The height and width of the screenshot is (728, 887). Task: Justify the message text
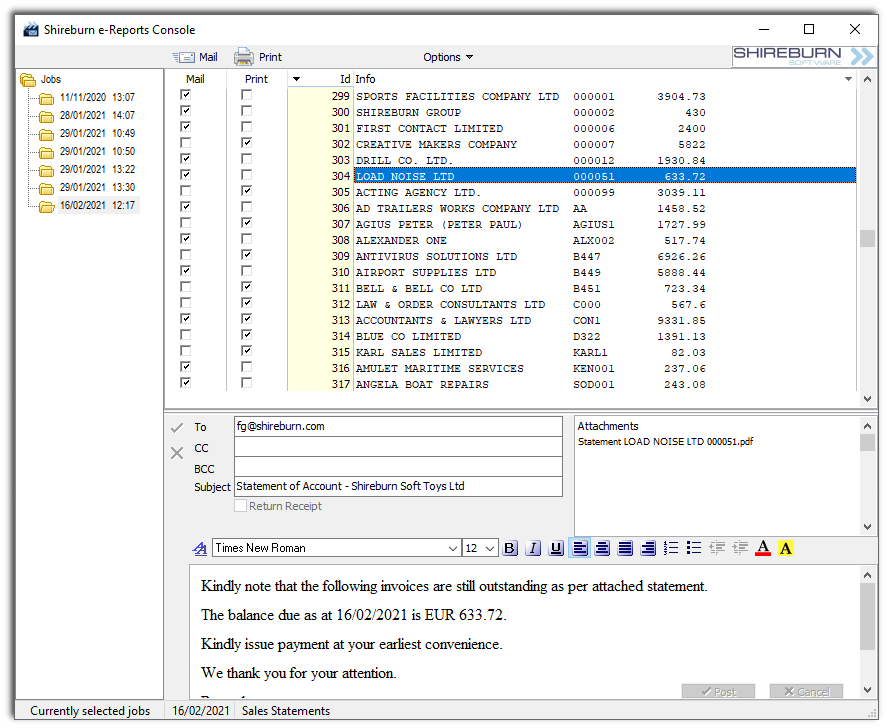point(625,548)
